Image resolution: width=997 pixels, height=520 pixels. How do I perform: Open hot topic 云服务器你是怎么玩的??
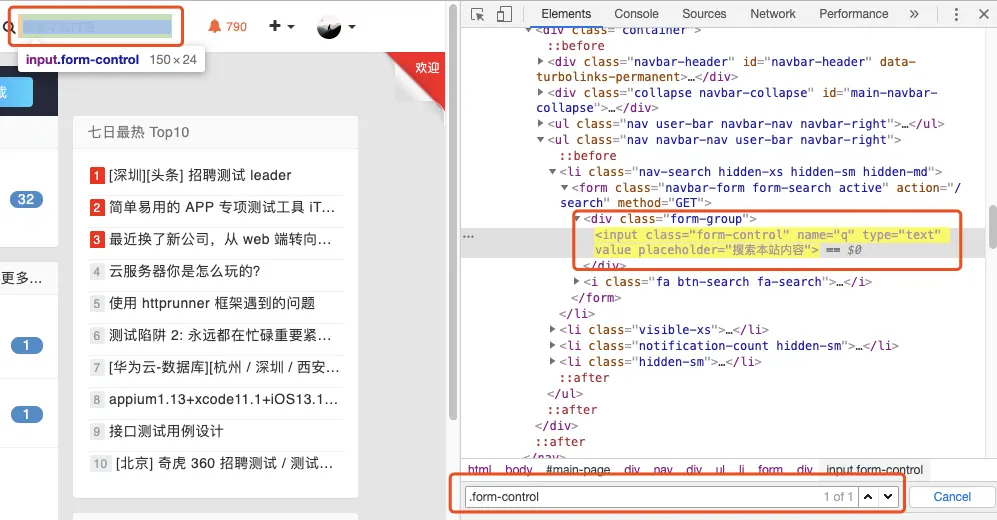point(184,271)
